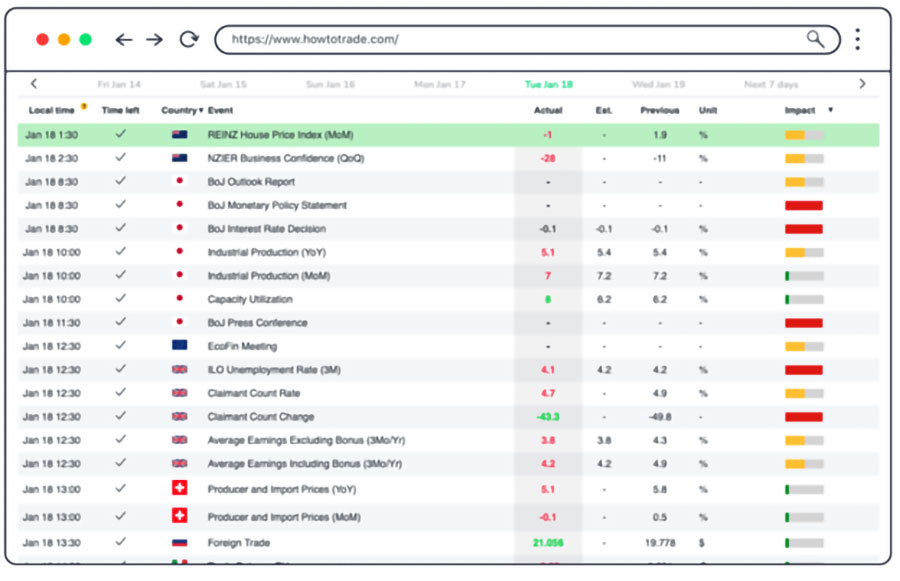Click the flag on NZIER Business Confidence row
900x581 pixels.
[180, 158]
